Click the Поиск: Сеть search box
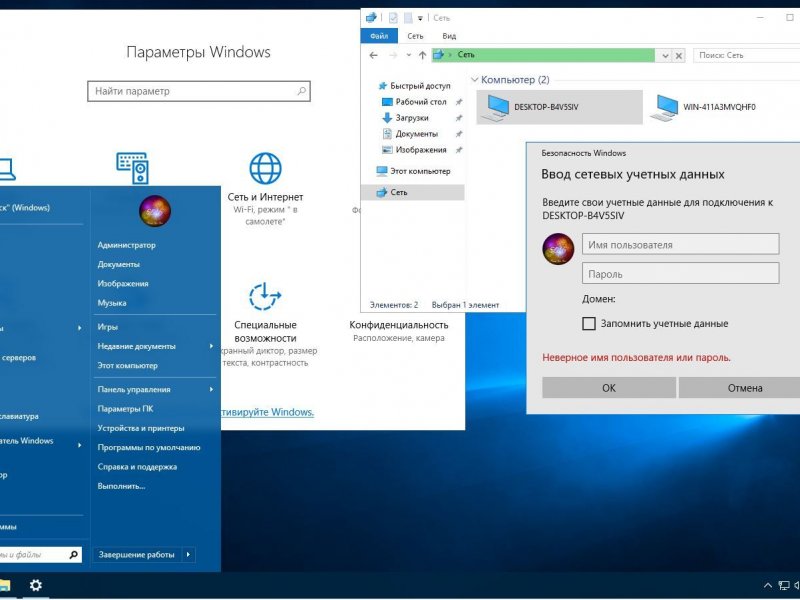 [x=746, y=55]
